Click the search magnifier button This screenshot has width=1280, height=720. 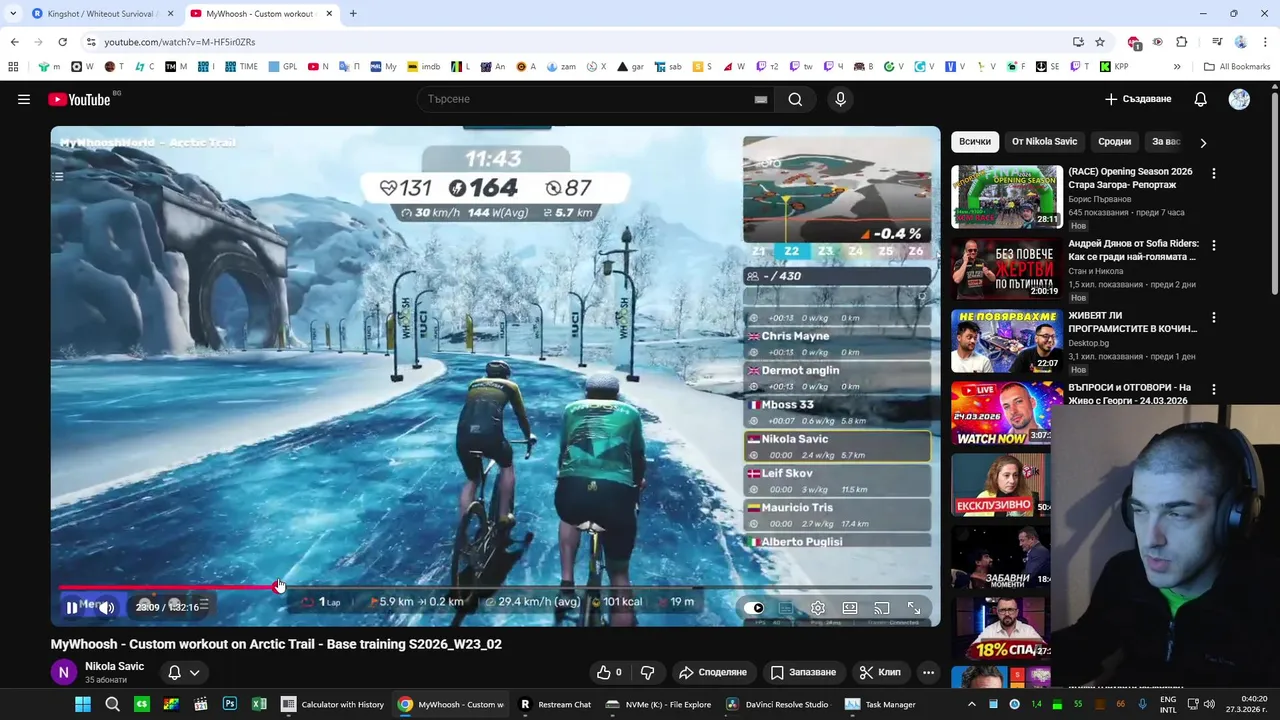point(795,99)
